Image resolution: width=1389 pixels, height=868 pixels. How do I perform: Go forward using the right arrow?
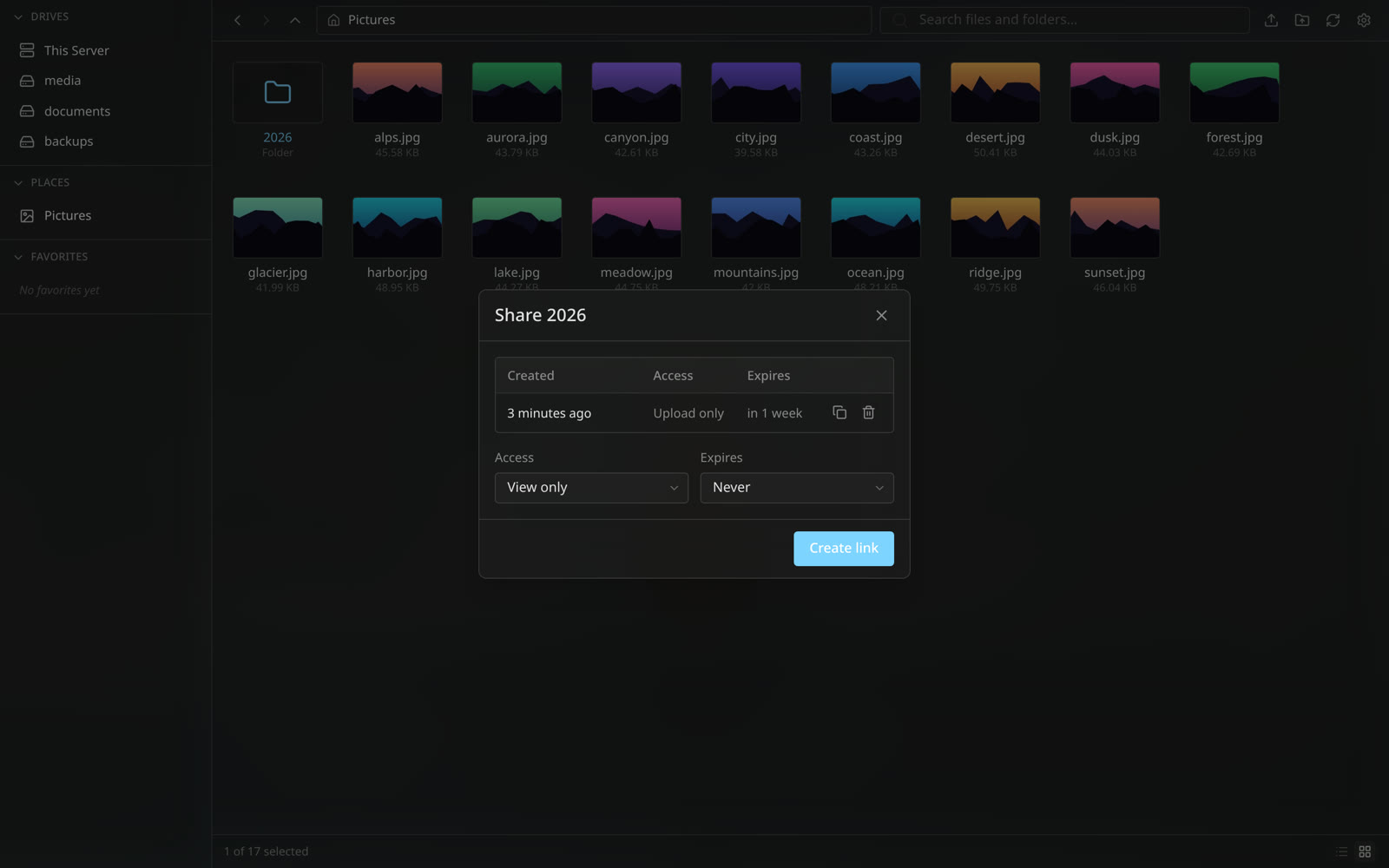click(266, 20)
